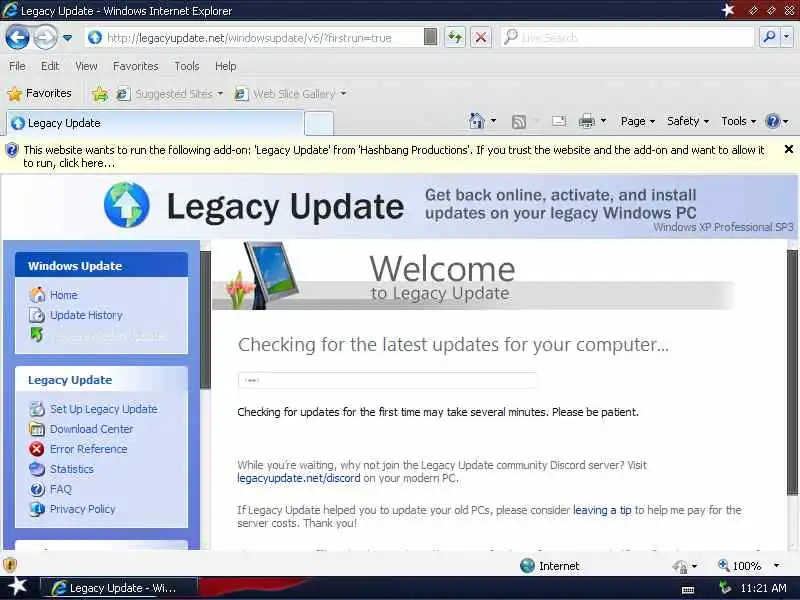Screen dimensions: 800x600
Task: Open Error Reference link
Action: (x=89, y=449)
